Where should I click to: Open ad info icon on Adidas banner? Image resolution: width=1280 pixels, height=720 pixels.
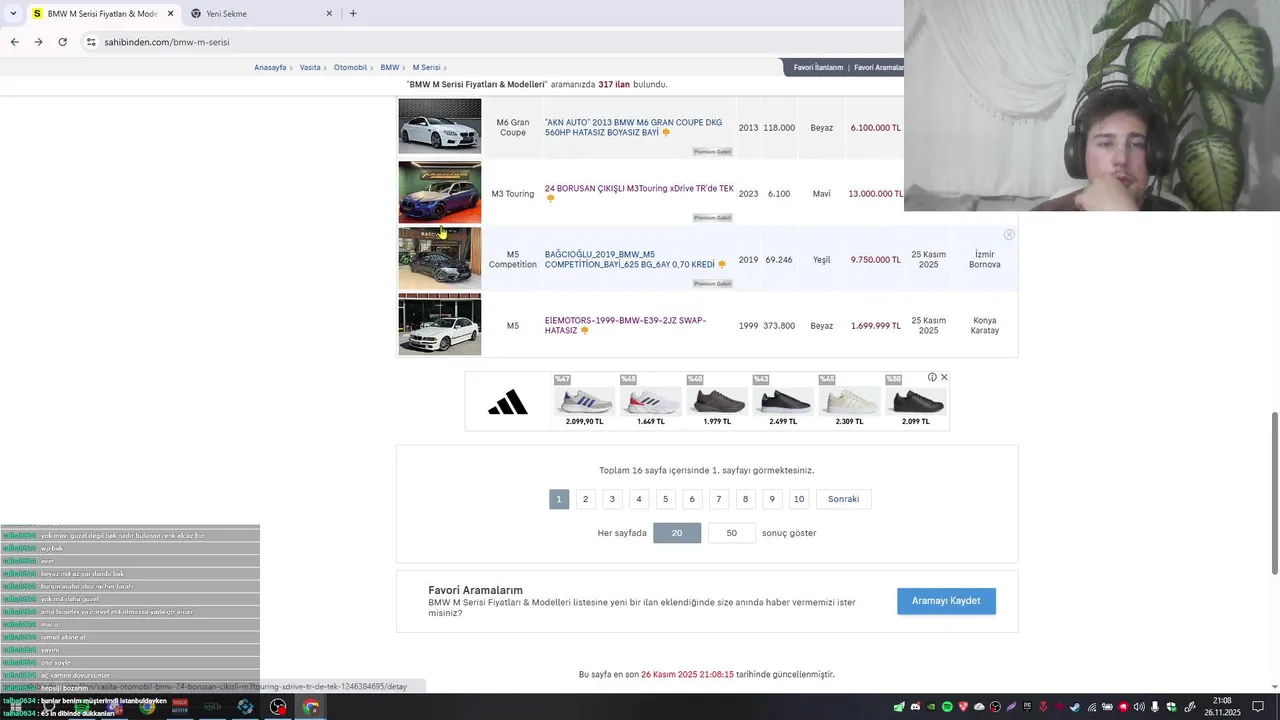click(x=932, y=377)
